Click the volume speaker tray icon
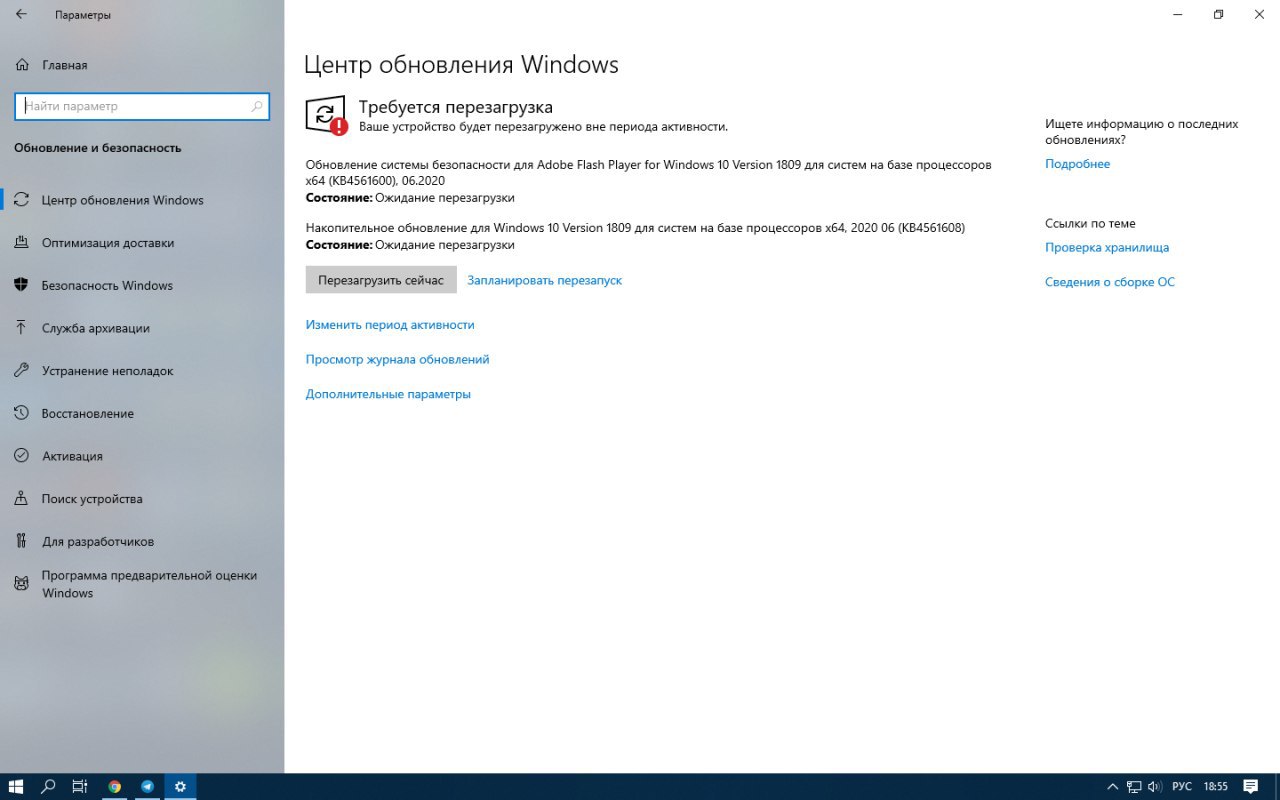Screen dimensions: 1280x800 point(1155,787)
